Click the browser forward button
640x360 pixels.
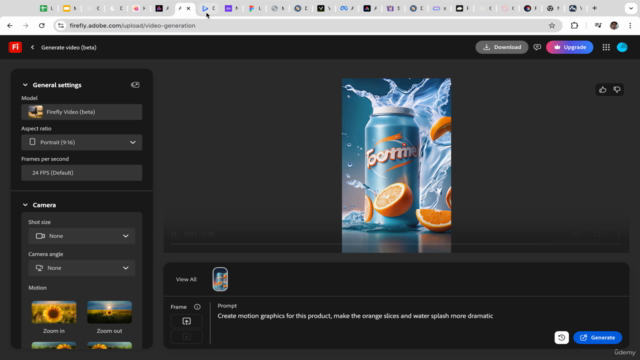(x=25, y=25)
